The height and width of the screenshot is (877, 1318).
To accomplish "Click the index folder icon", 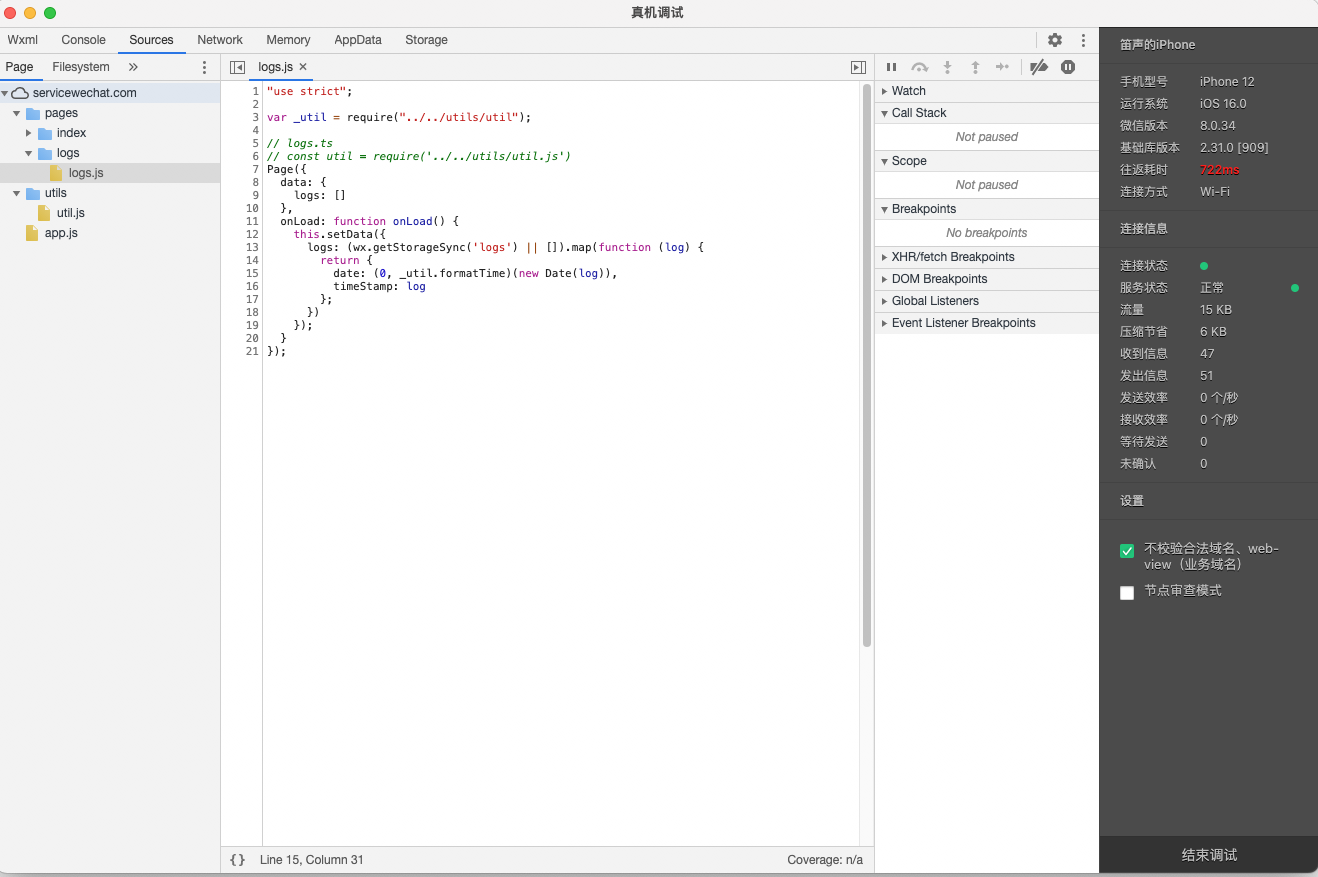I will 45,133.
